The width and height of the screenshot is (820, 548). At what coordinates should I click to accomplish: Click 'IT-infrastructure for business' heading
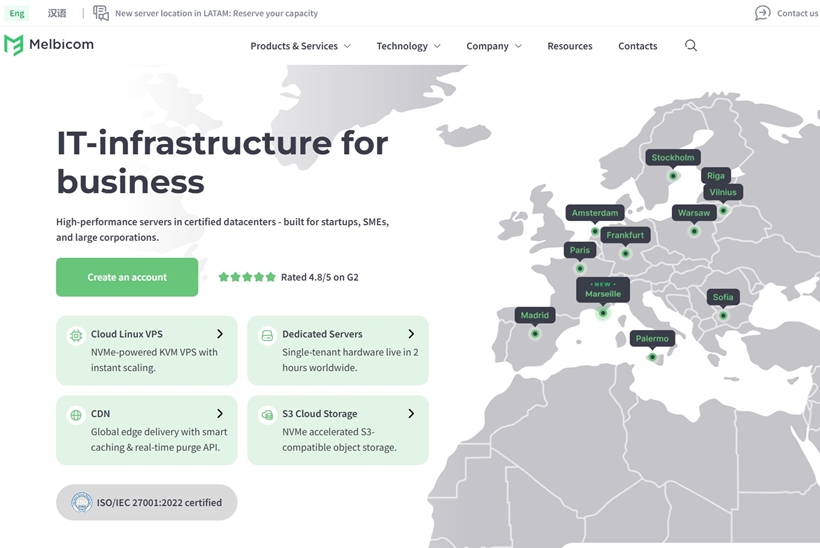point(222,162)
